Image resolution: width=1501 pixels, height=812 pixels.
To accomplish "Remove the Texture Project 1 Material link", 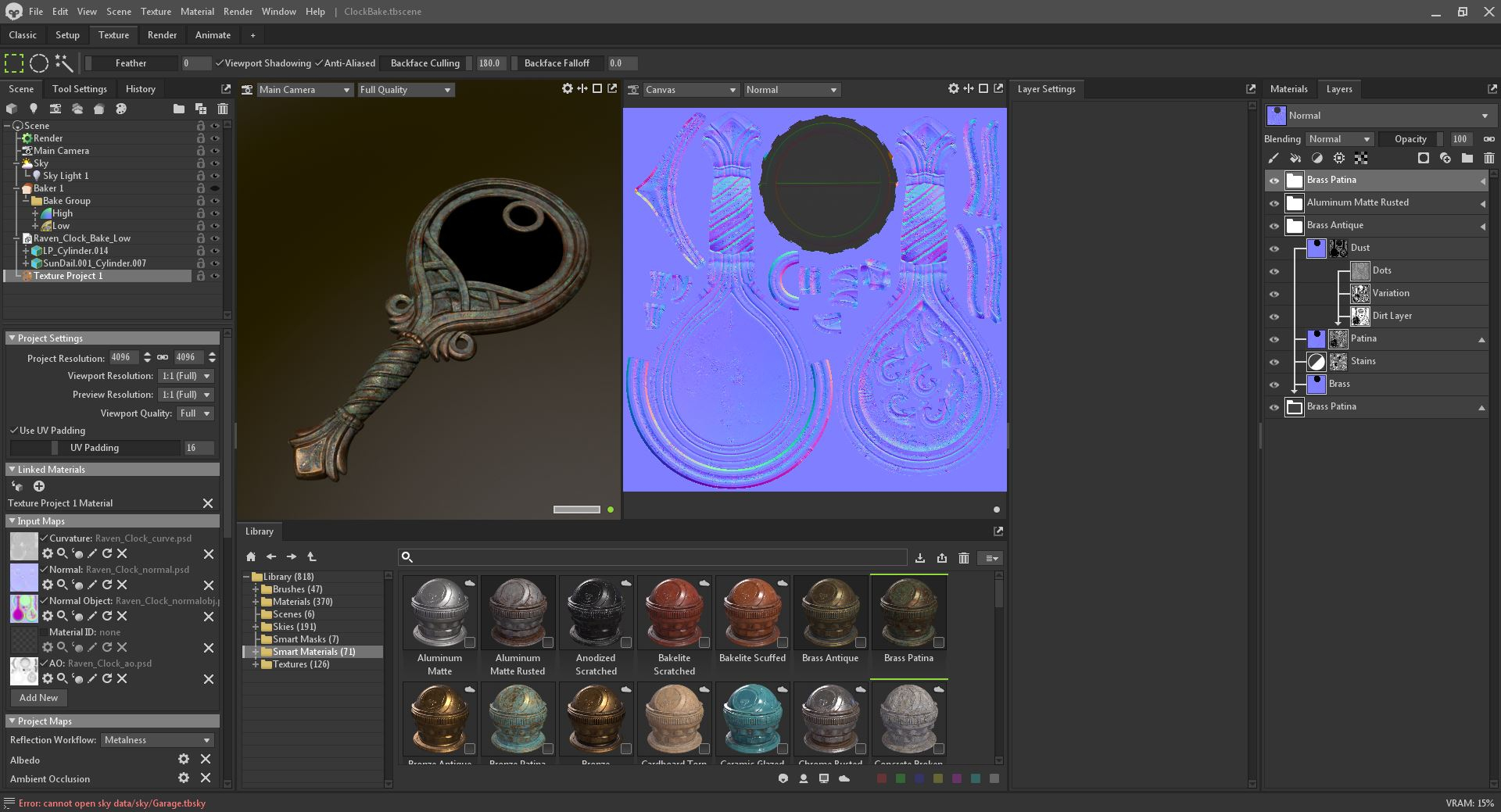I will coord(208,503).
